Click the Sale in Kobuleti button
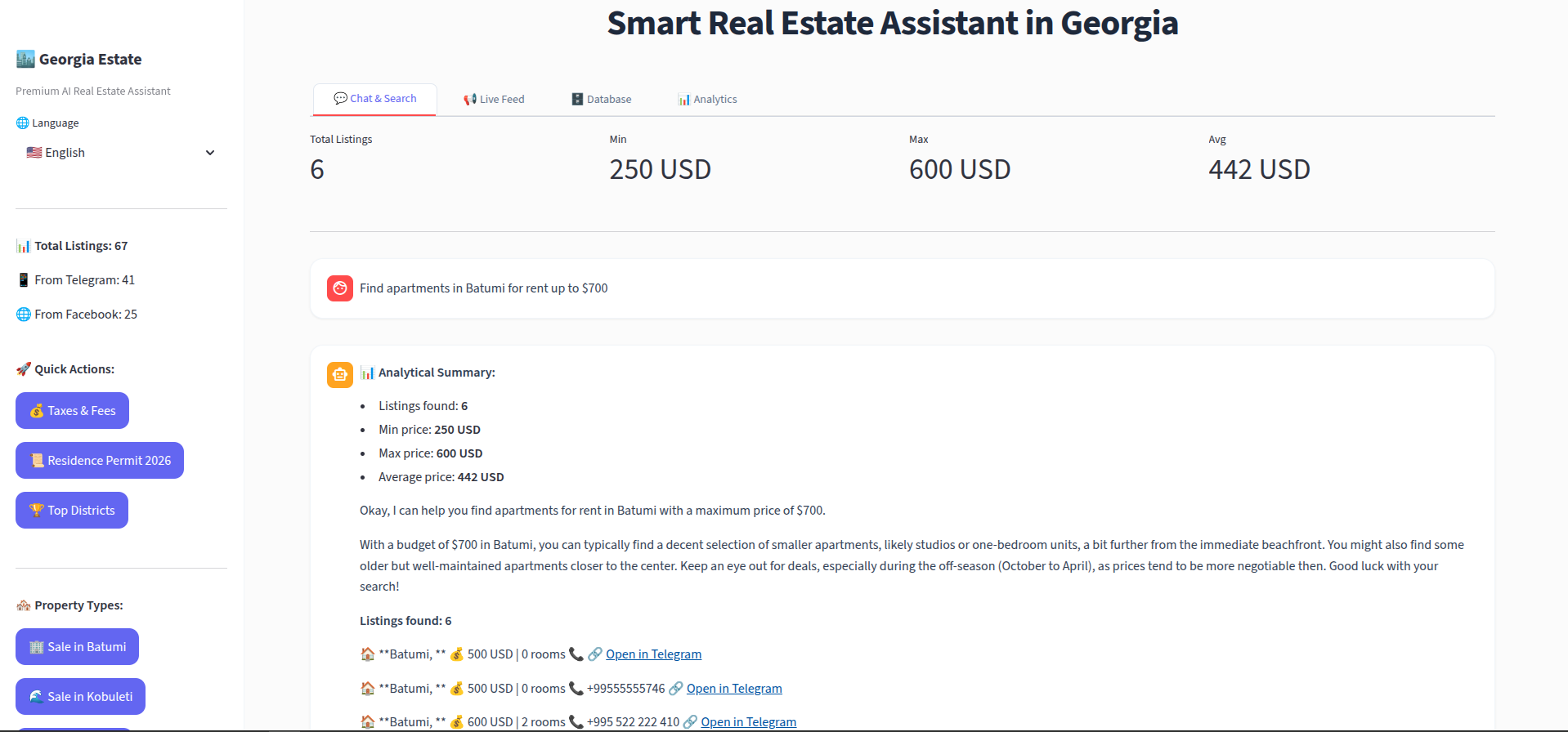The width and height of the screenshot is (1568, 732). (80, 697)
